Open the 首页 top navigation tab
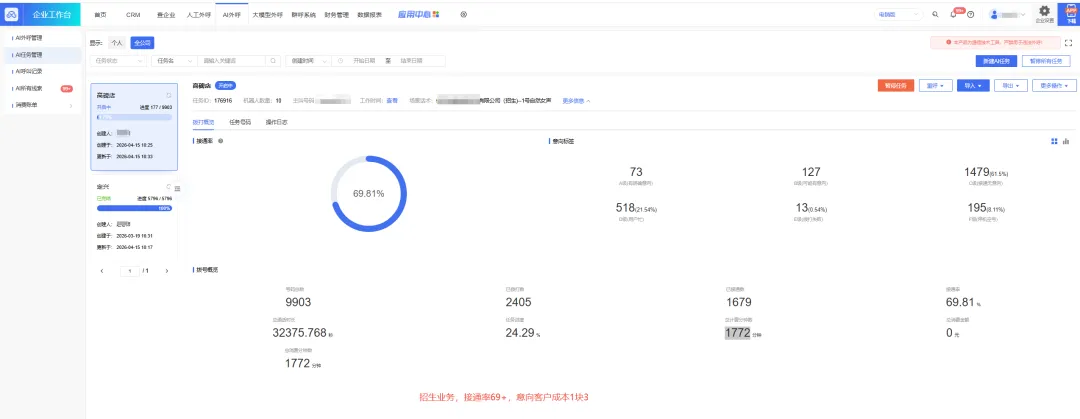1080x419 pixels. (101, 14)
